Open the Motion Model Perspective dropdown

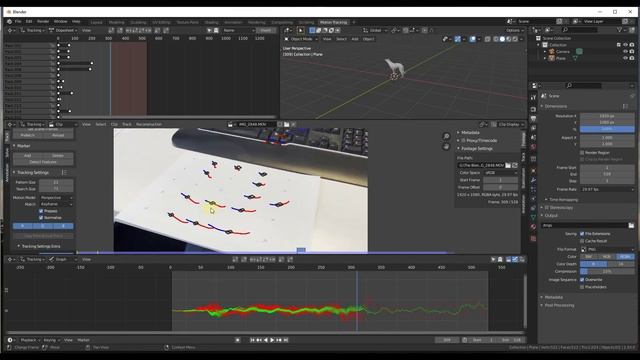pos(56,198)
